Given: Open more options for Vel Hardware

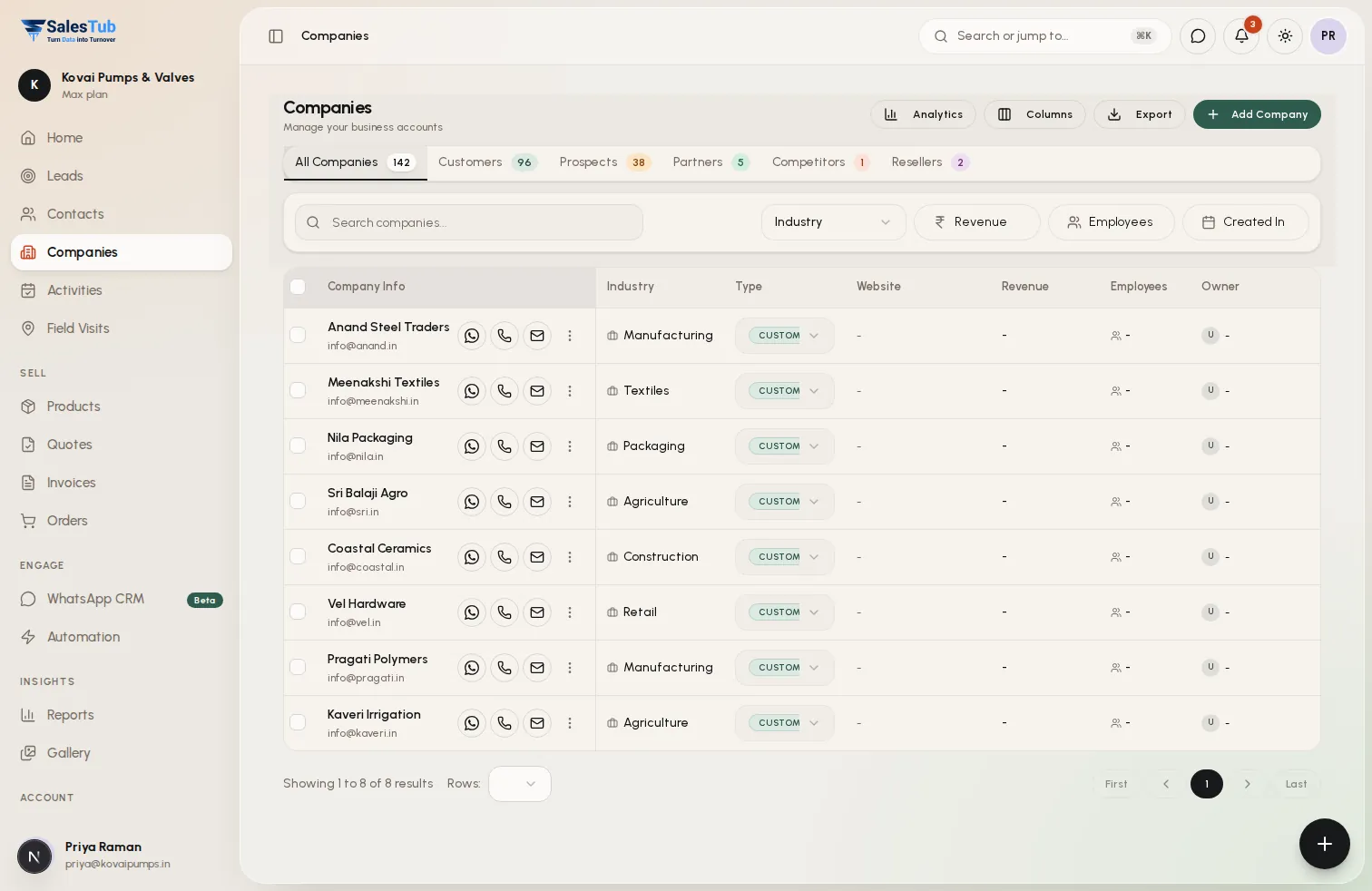Looking at the screenshot, I should pos(570,612).
